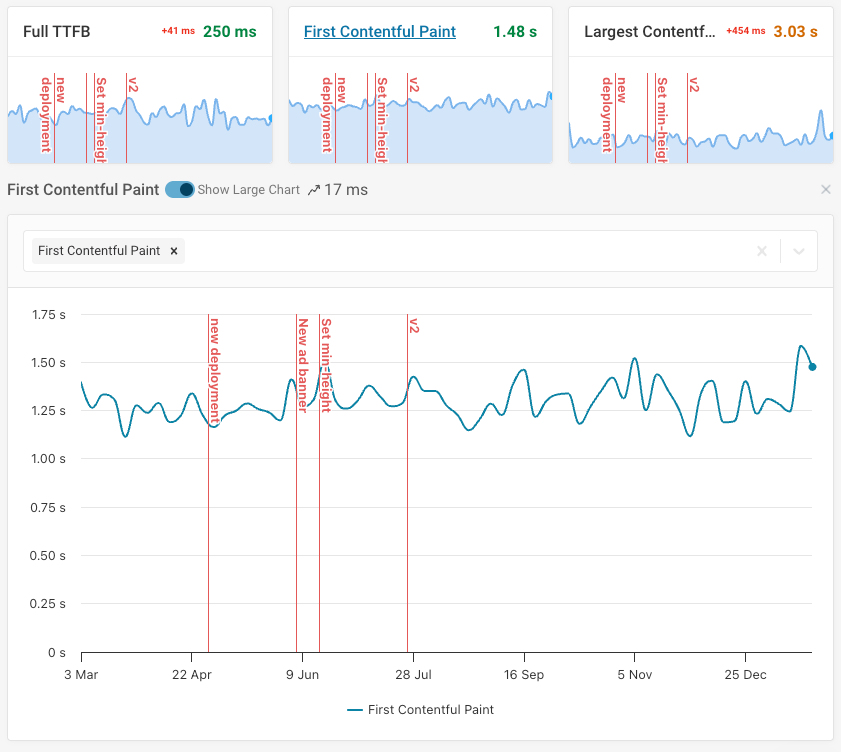Viewport: 841px width, 752px height.
Task: Click the trend arrow icon beside 17 ms
Action: coord(314,190)
